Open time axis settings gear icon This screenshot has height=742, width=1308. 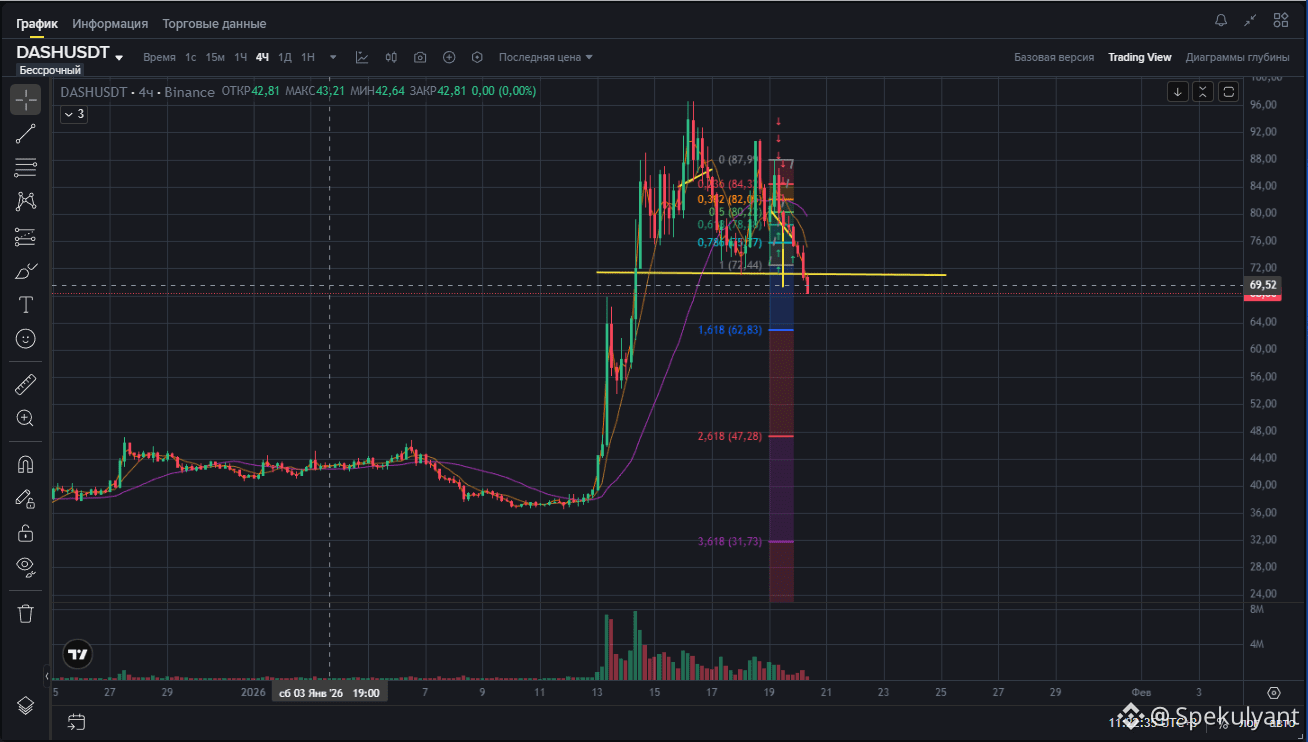(1273, 692)
